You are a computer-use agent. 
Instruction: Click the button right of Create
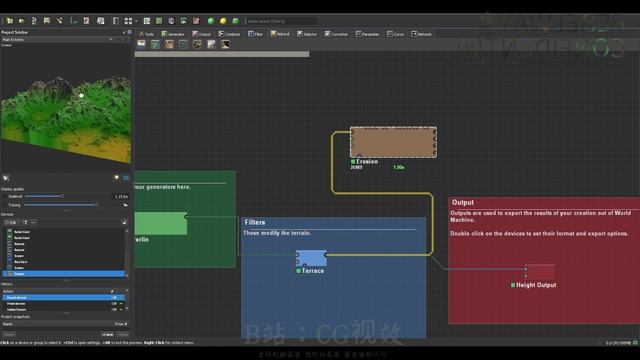(123, 334)
